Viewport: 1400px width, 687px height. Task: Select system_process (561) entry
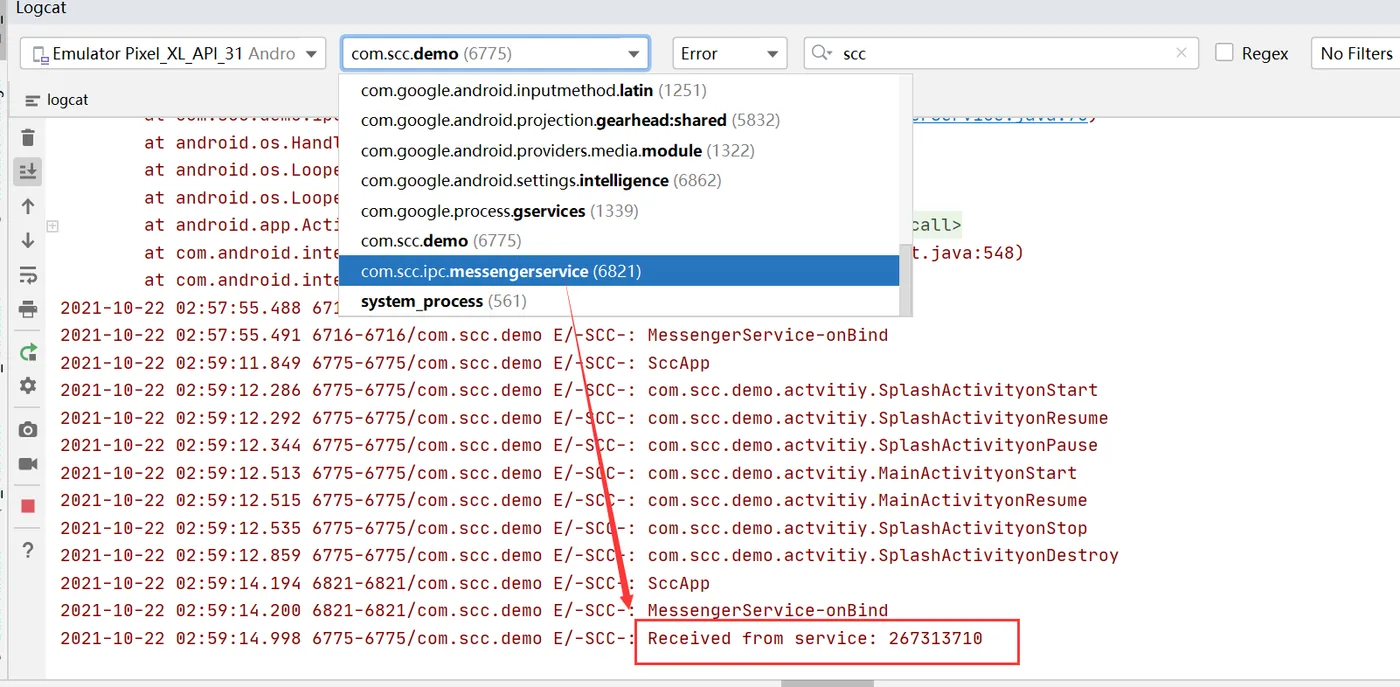coord(618,301)
